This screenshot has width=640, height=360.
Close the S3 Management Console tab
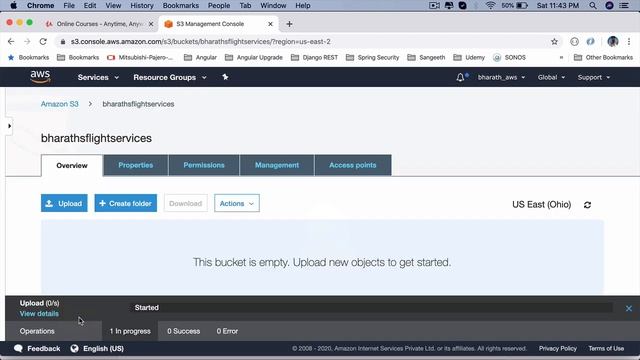coord(270,24)
